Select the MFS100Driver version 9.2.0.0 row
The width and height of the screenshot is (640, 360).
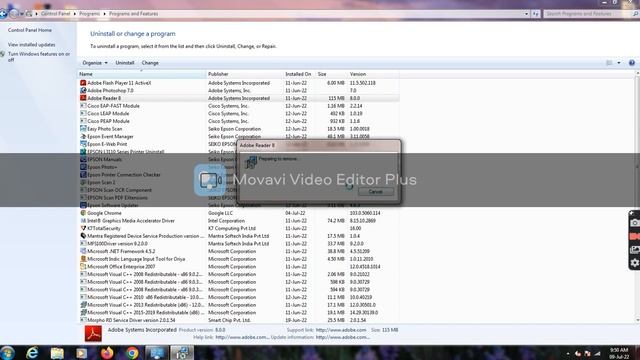pos(238,244)
